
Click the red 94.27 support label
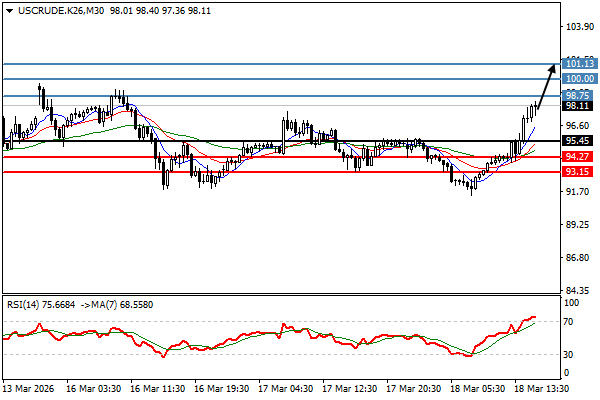click(x=580, y=157)
